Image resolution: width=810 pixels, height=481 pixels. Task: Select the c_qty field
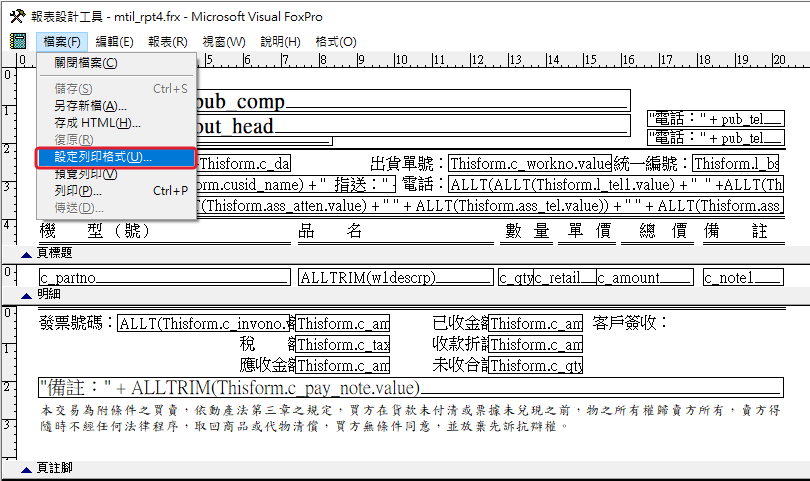pyautogui.click(x=516, y=277)
